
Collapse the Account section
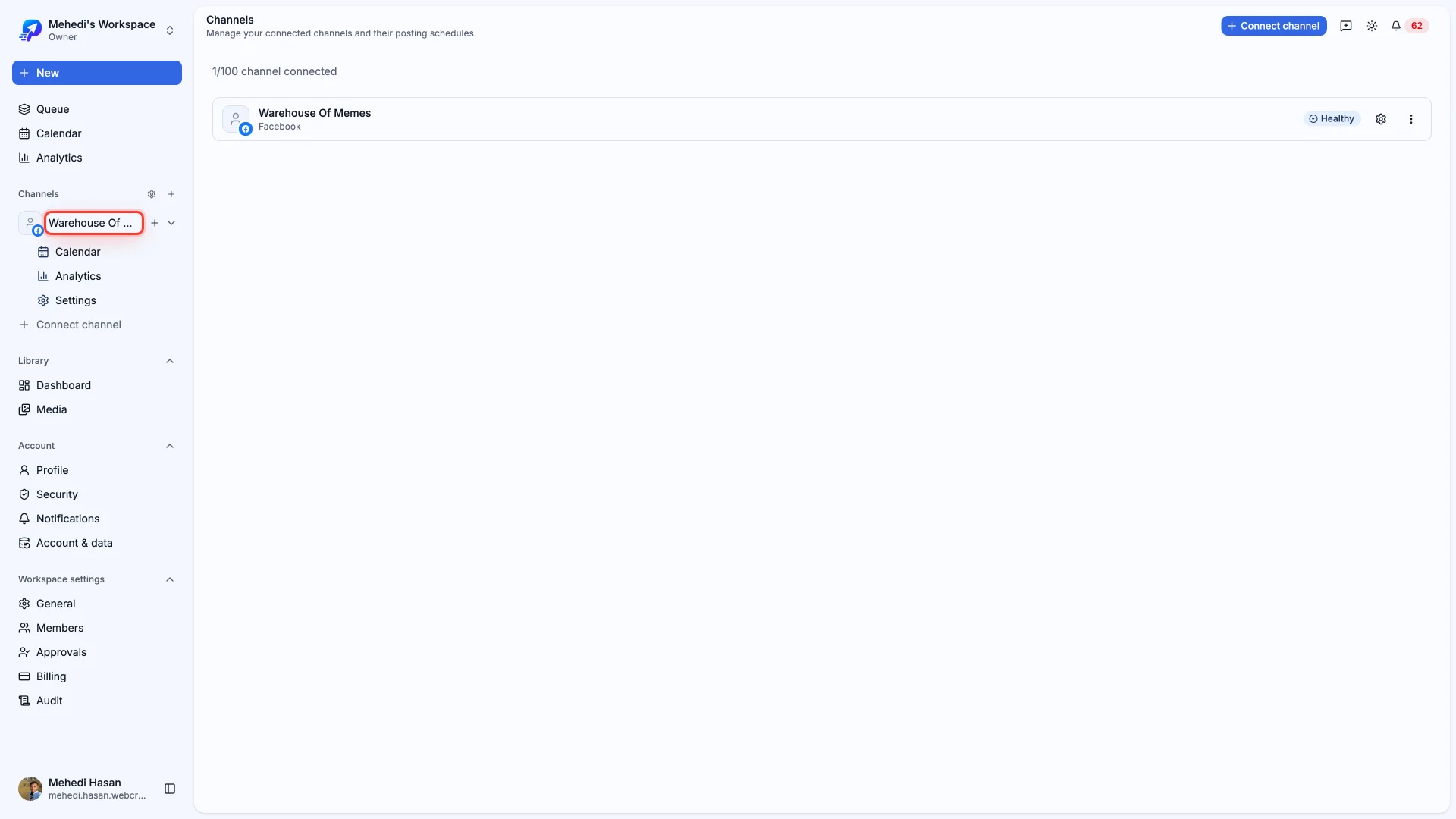pyautogui.click(x=170, y=446)
